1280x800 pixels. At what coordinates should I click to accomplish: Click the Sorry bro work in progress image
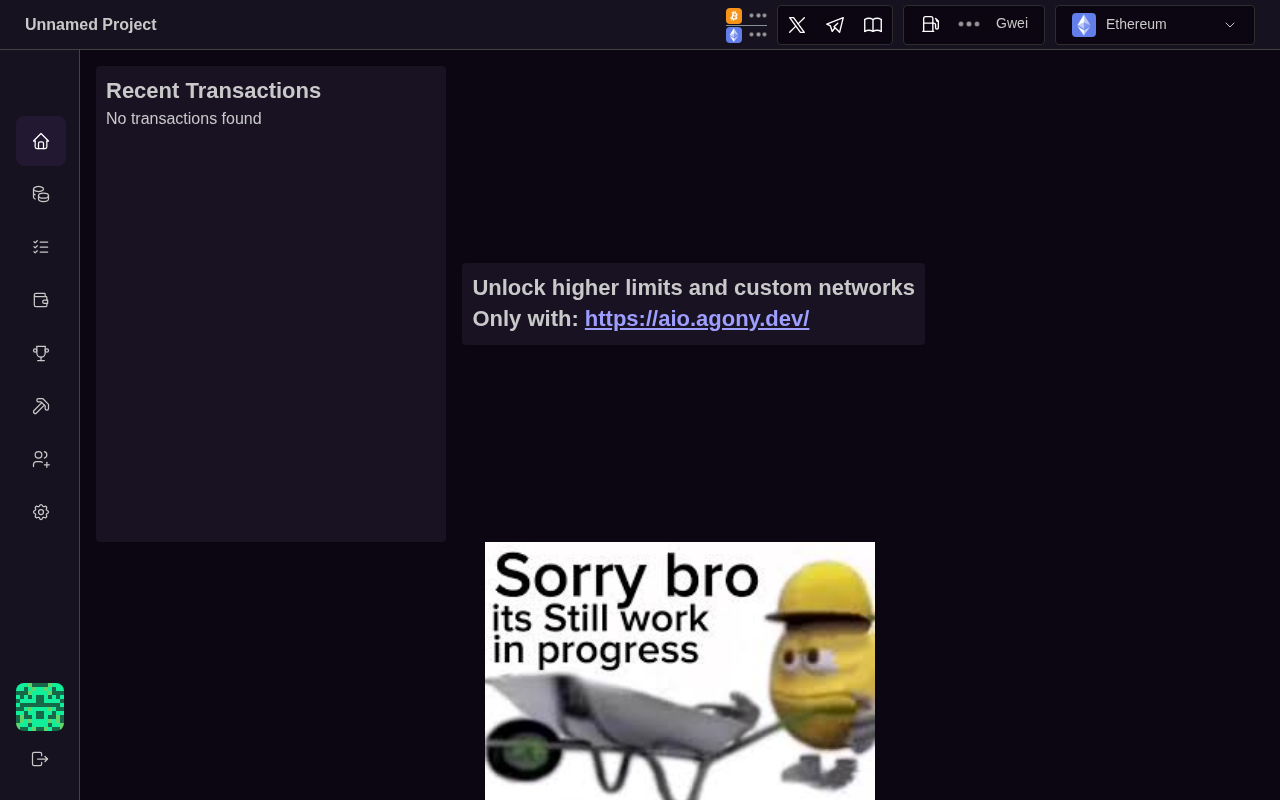(x=680, y=671)
